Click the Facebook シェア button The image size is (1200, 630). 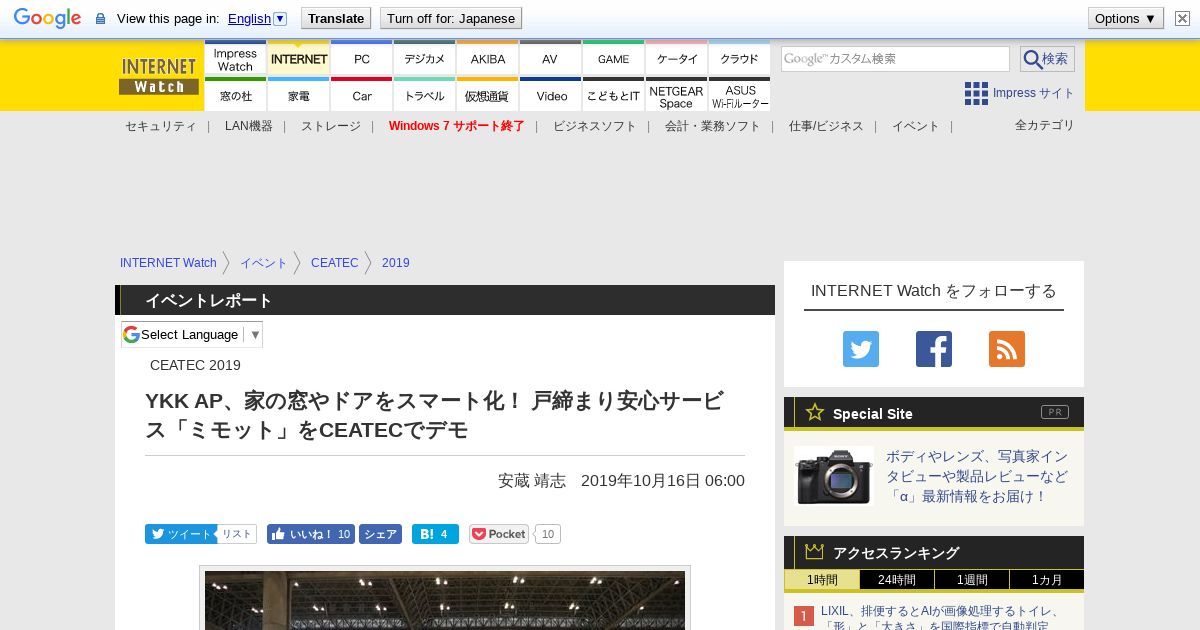pyautogui.click(x=380, y=534)
